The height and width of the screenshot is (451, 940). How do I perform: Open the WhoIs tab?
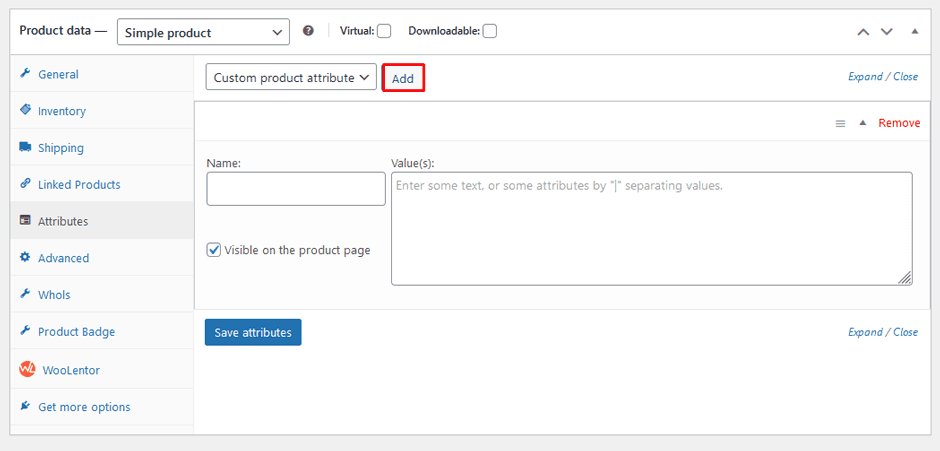(102, 294)
